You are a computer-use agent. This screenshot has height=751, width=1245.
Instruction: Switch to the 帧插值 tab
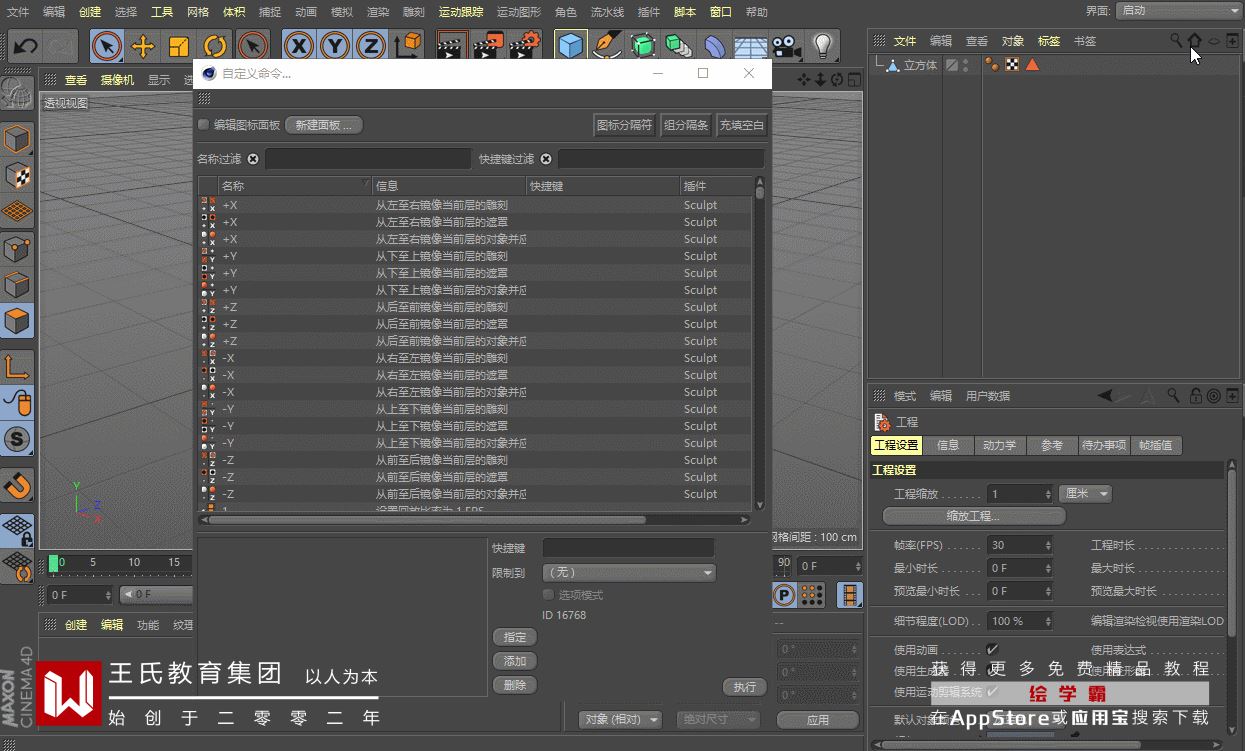point(1155,445)
